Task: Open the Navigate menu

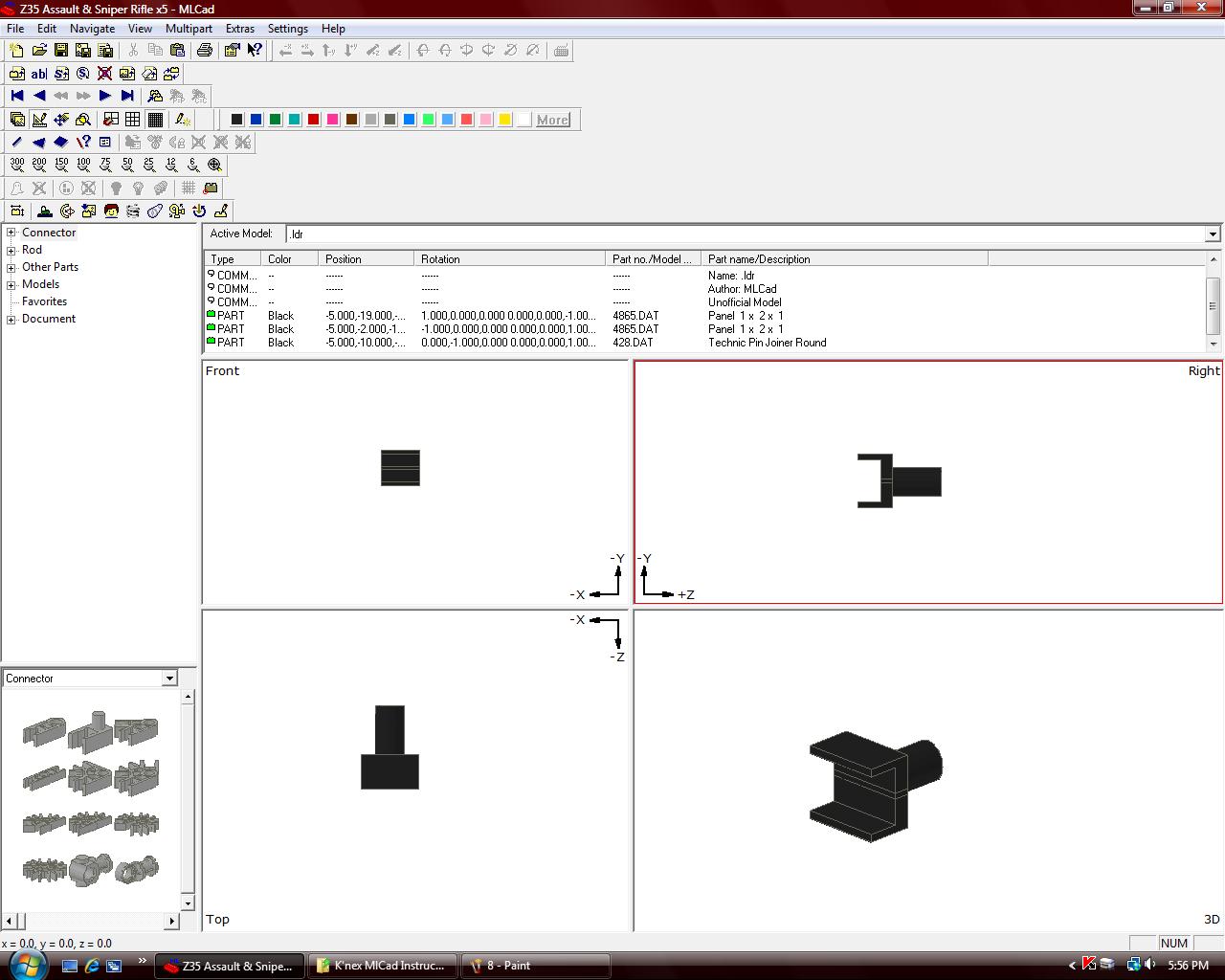Action: tap(92, 29)
